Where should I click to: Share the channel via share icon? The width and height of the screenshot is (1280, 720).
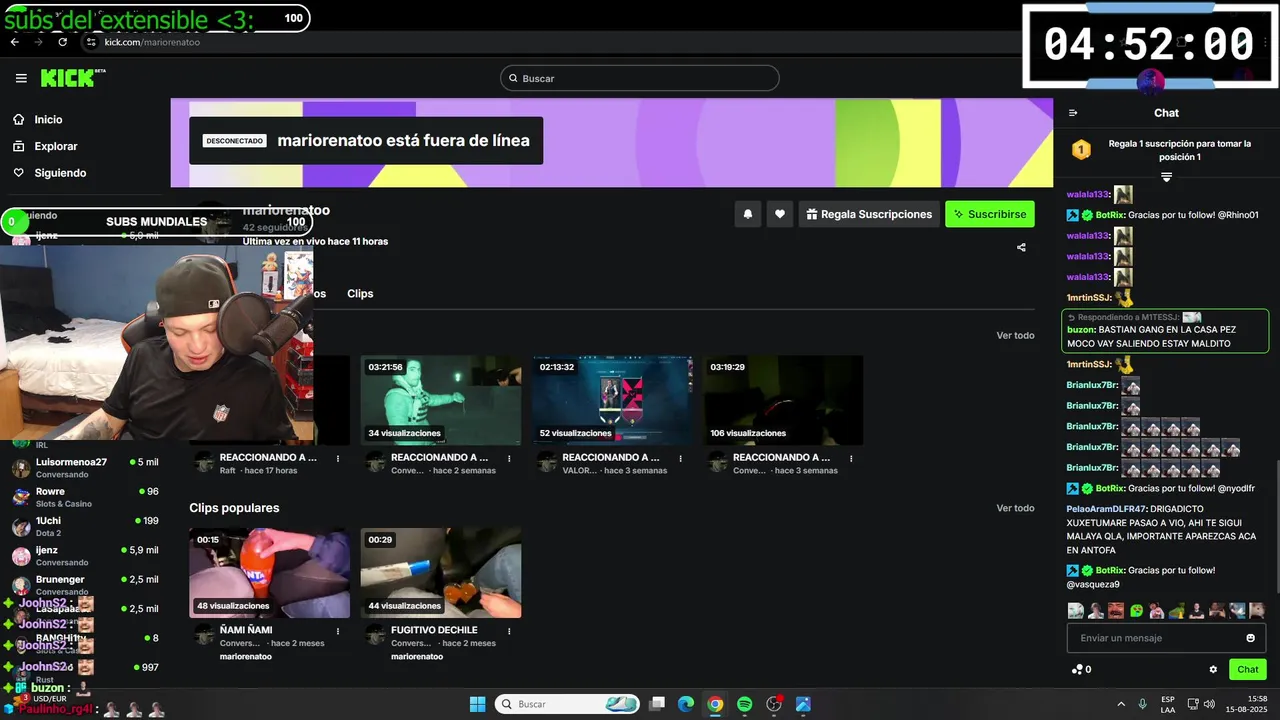(1021, 247)
